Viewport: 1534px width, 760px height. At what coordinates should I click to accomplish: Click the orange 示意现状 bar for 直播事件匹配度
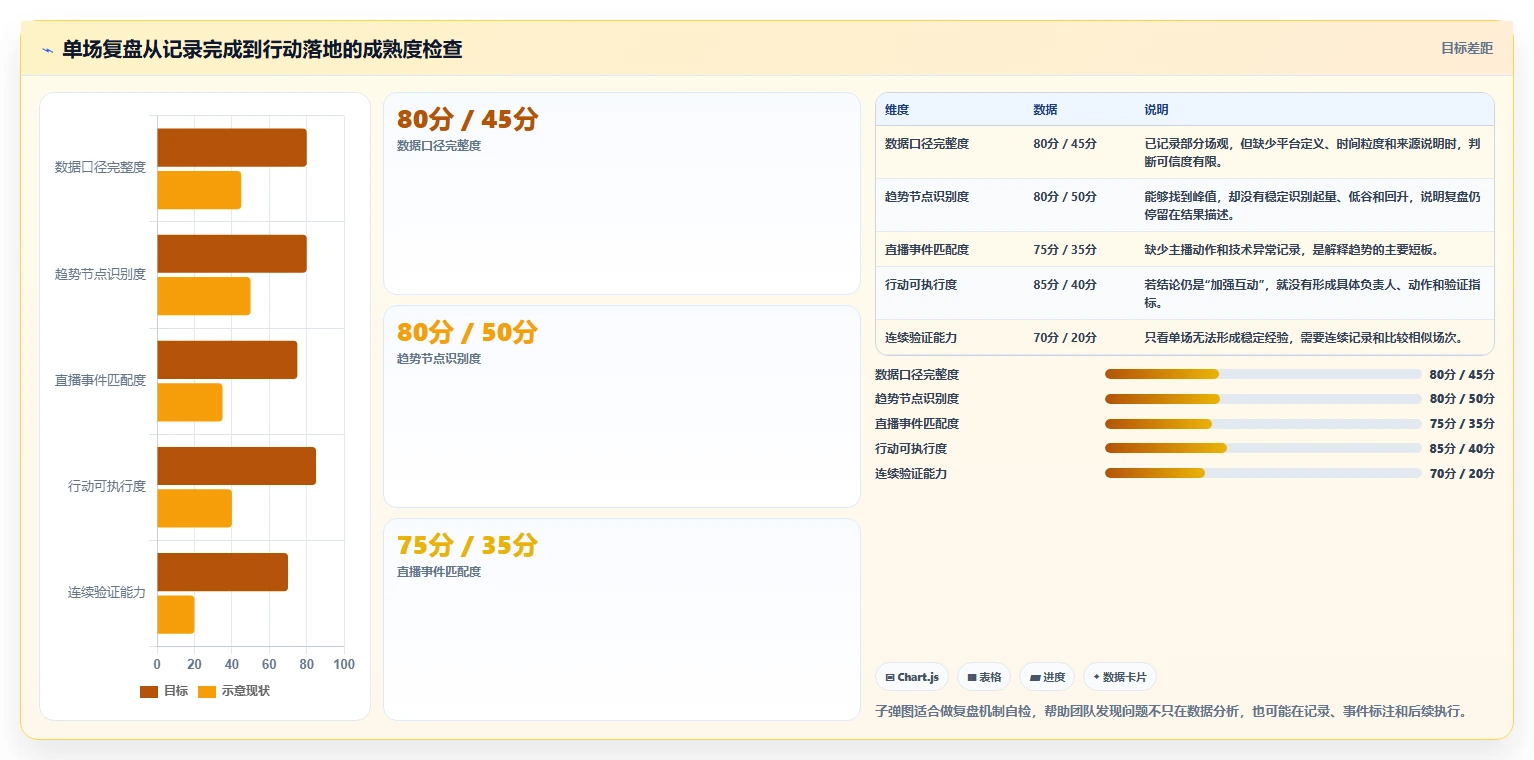[190, 402]
